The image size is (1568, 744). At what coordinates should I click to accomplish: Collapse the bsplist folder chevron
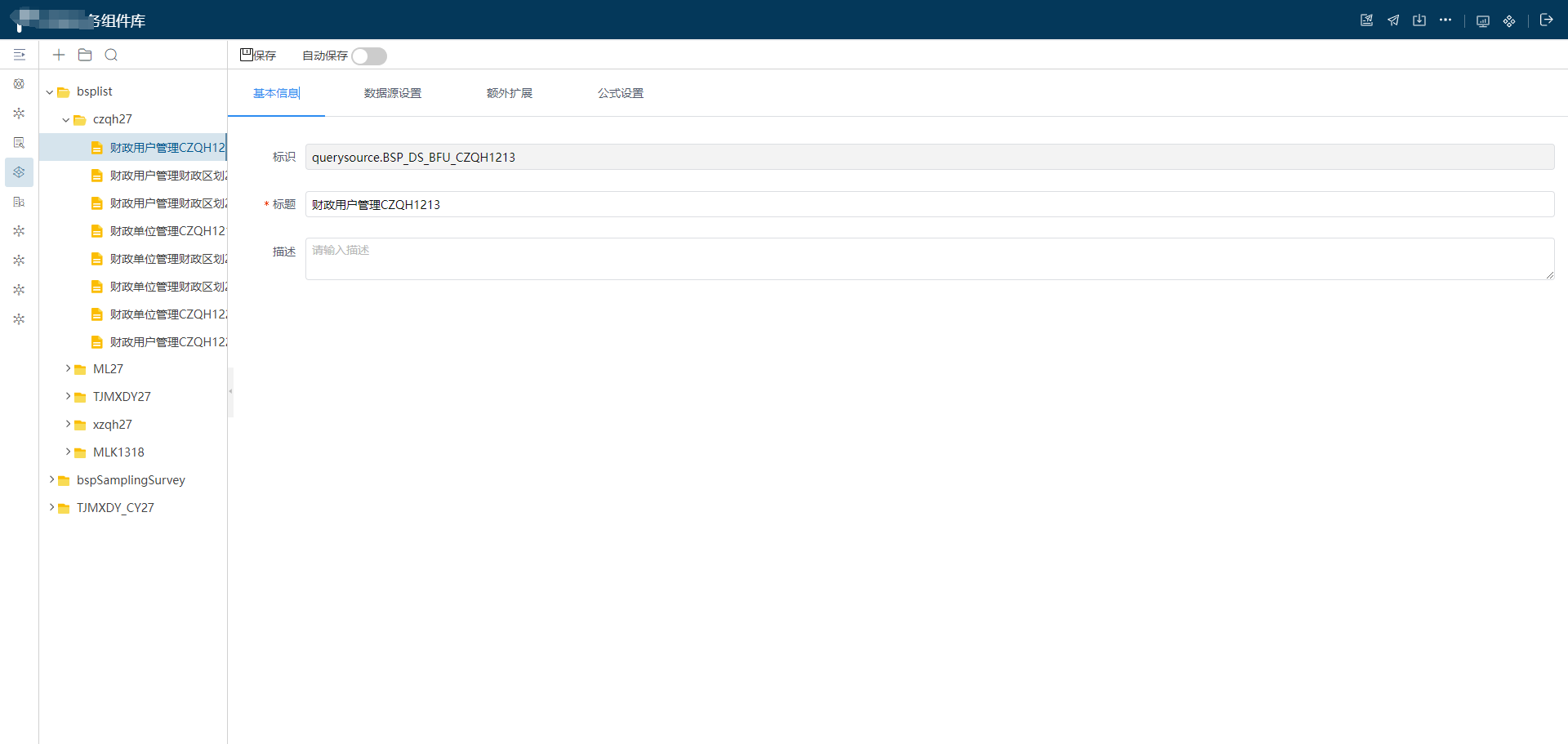click(50, 92)
